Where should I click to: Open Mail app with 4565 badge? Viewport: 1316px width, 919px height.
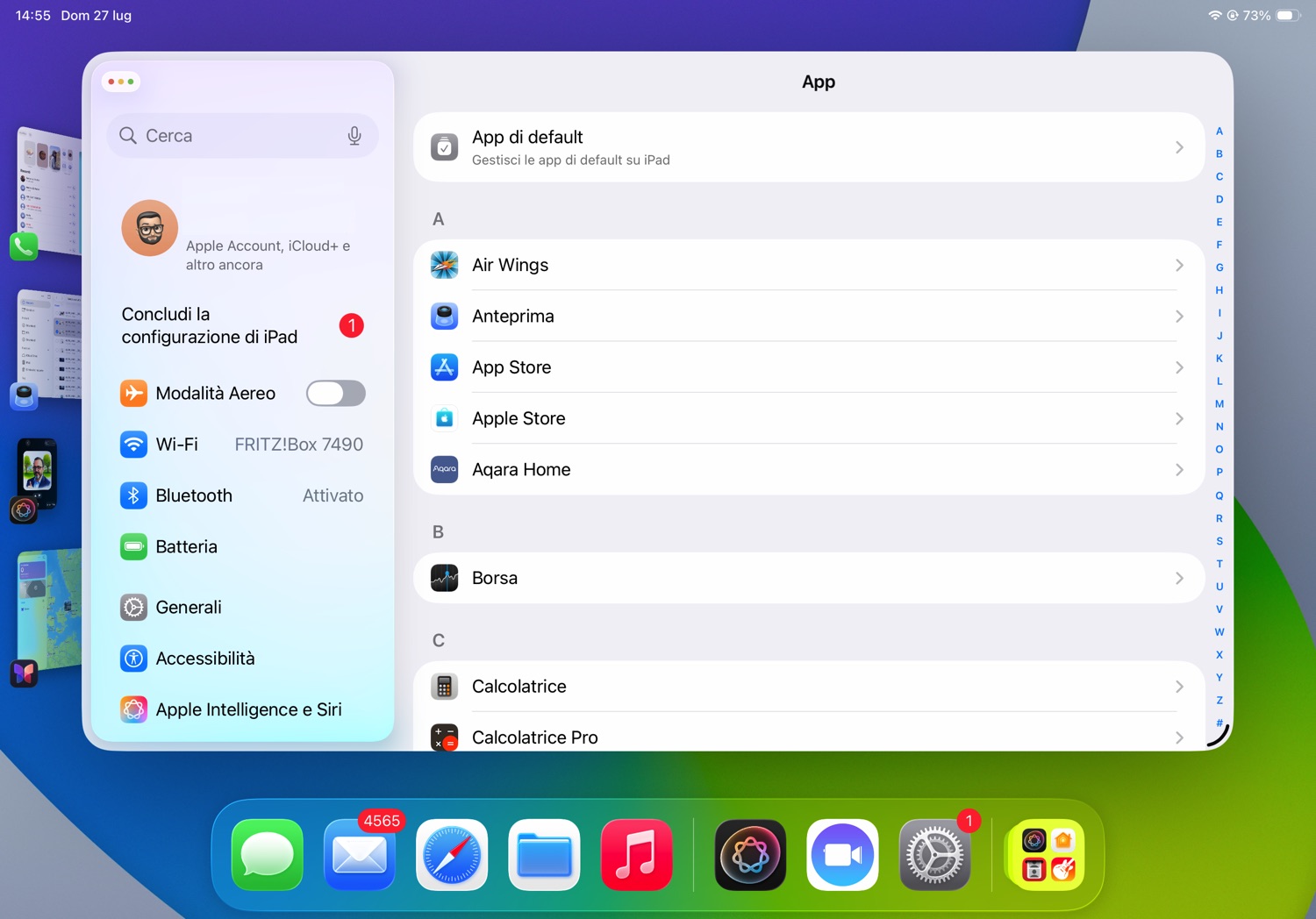click(360, 855)
